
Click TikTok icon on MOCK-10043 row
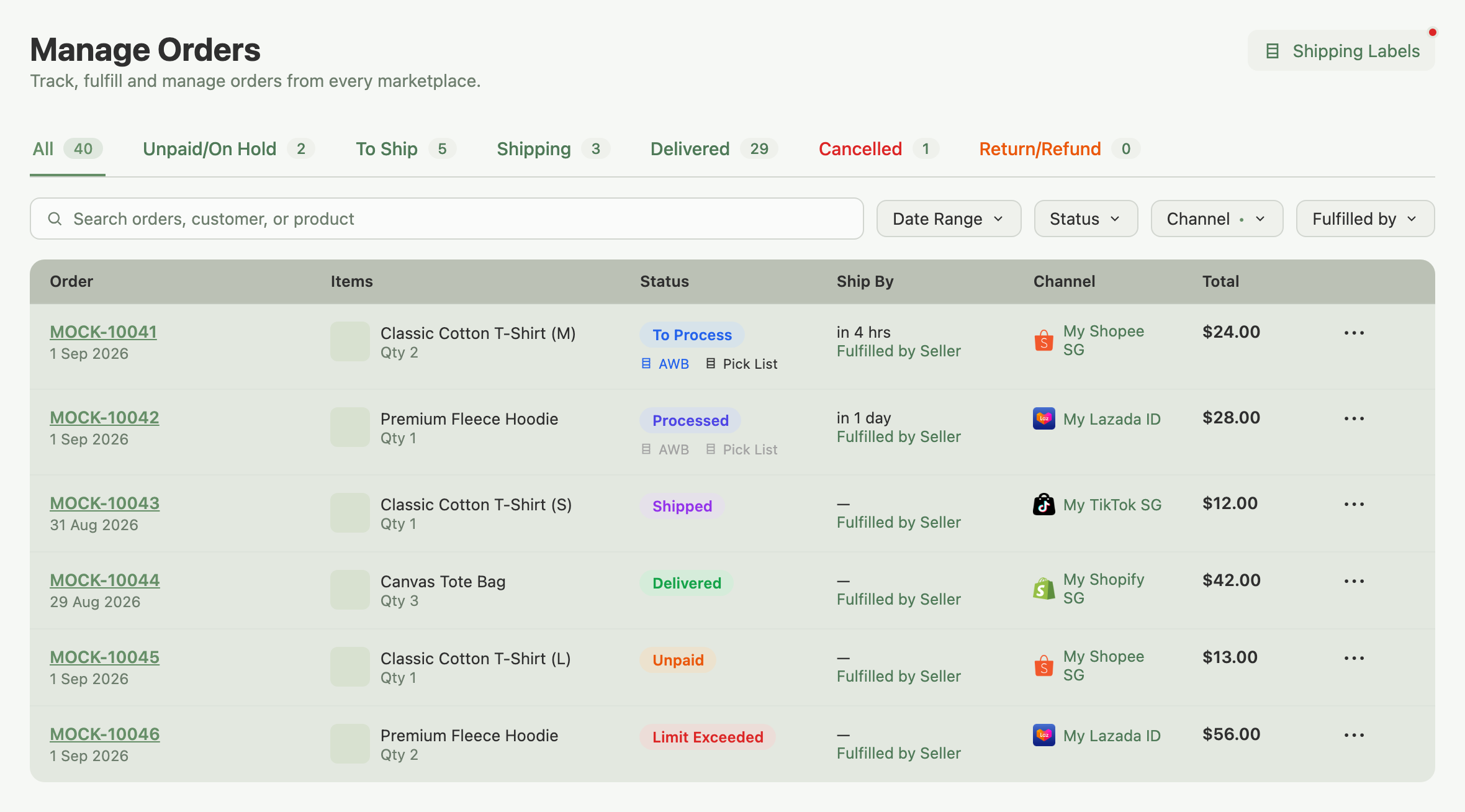[x=1044, y=504]
